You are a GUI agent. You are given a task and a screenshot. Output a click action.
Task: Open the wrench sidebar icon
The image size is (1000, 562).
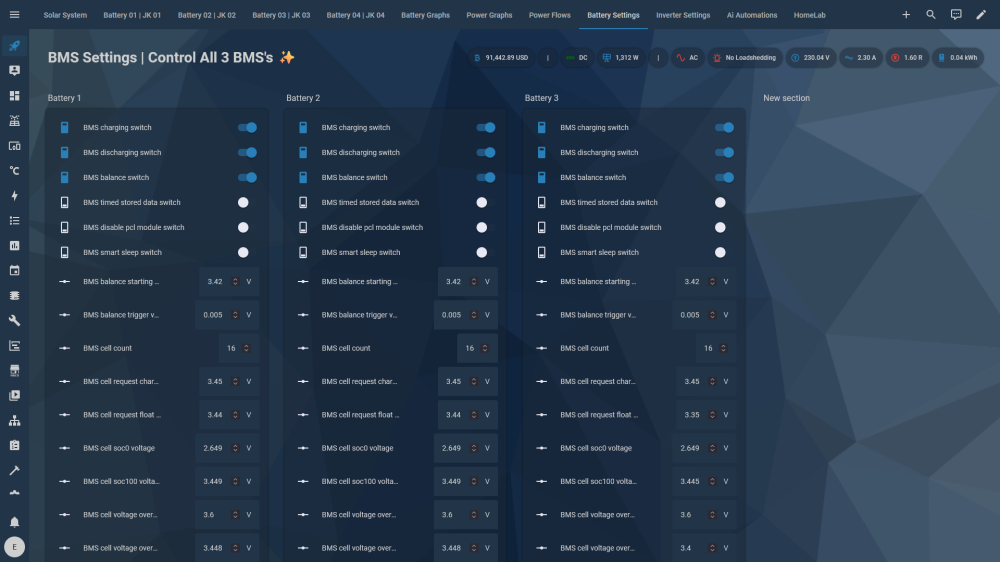pyautogui.click(x=14, y=320)
